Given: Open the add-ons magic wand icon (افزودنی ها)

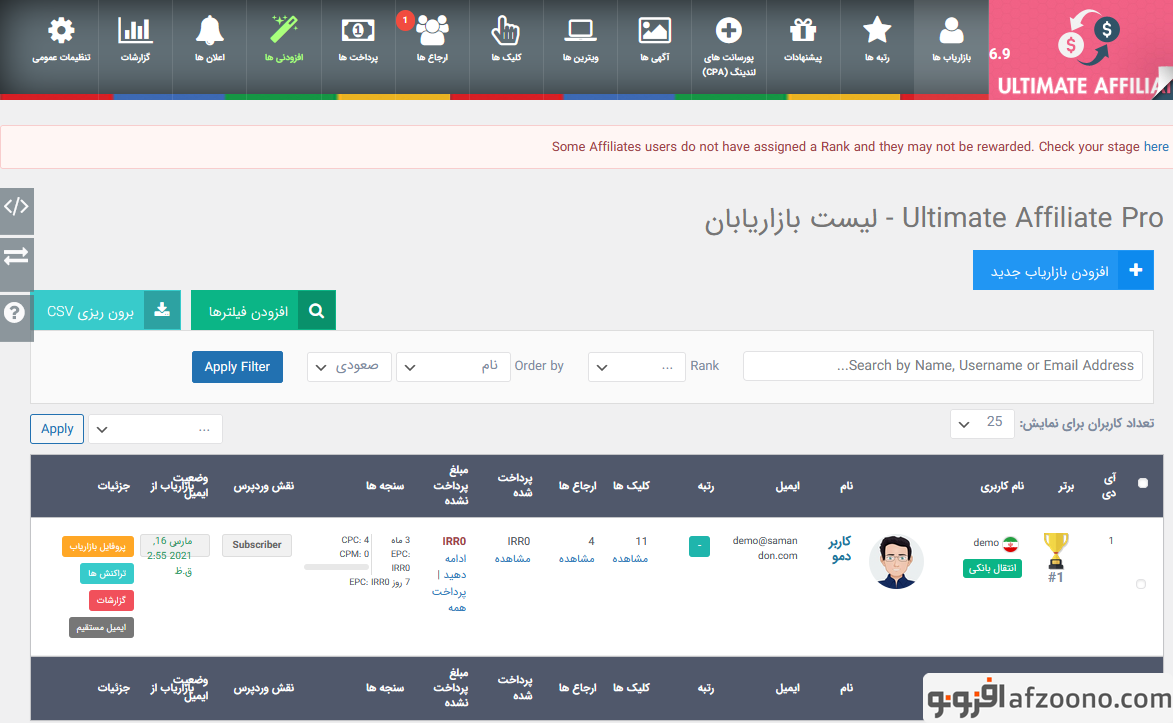Looking at the screenshot, I should 284,30.
